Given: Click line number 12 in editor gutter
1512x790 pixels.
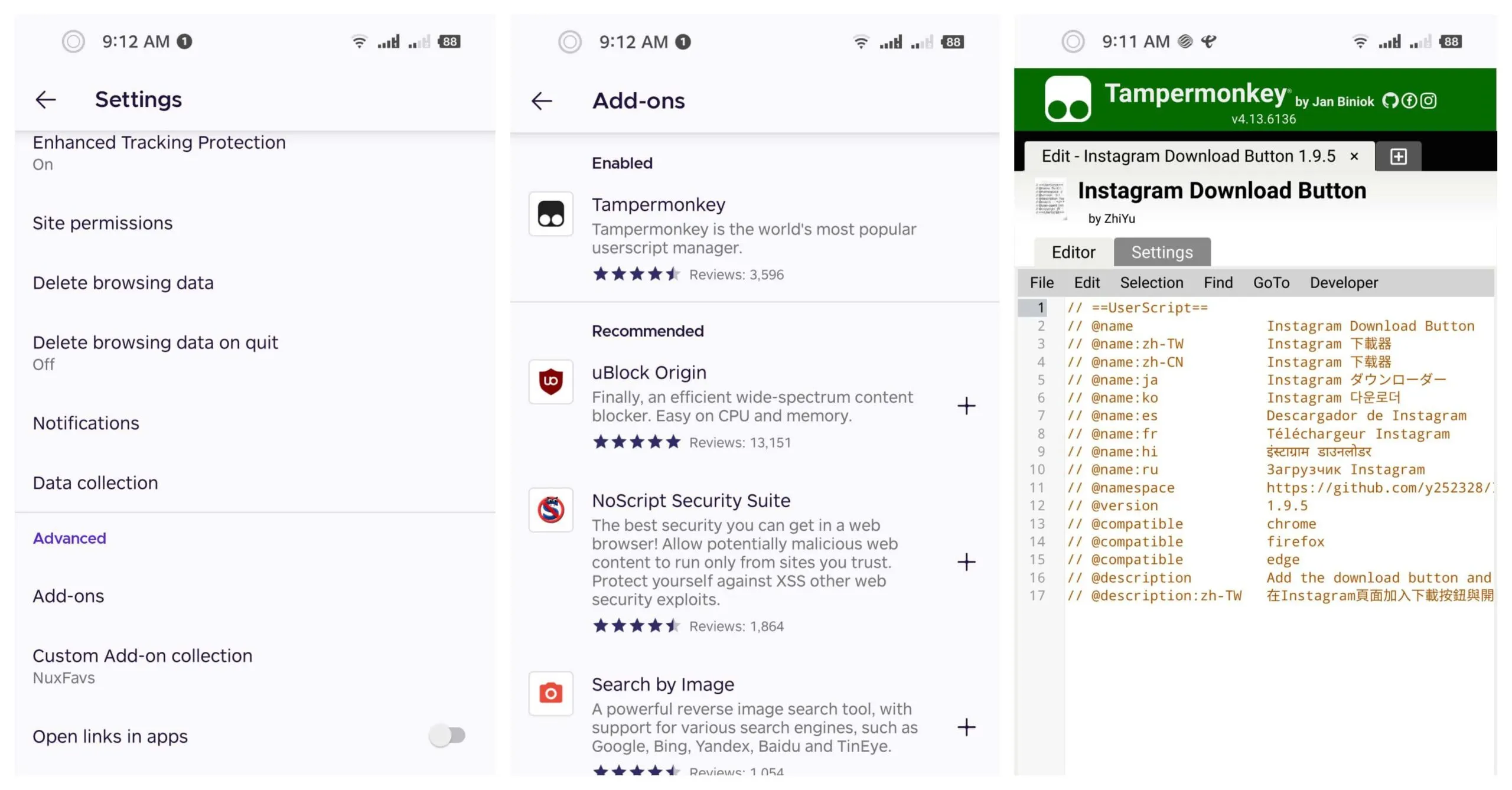Looking at the screenshot, I should (x=1037, y=506).
